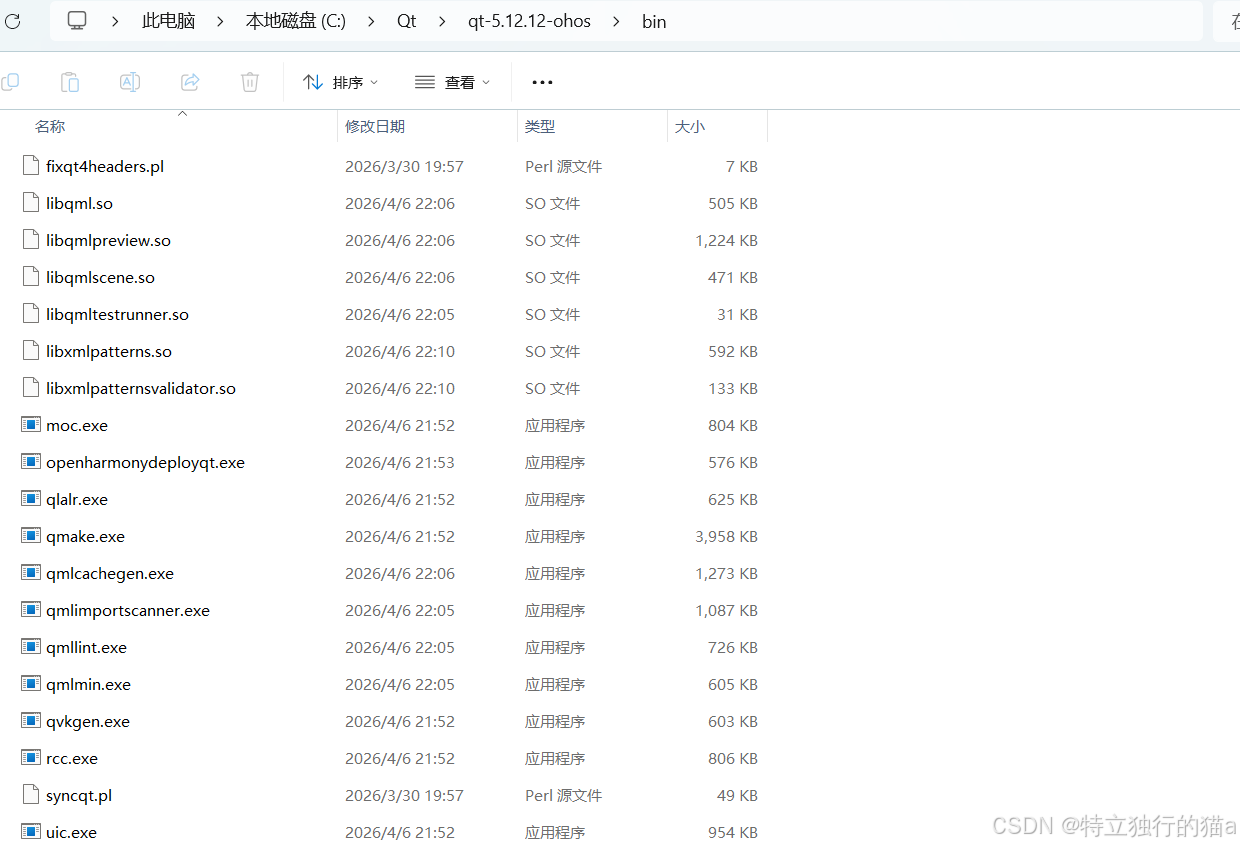
Task: Click the Copy toolbar icon
Action: click(x=10, y=82)
